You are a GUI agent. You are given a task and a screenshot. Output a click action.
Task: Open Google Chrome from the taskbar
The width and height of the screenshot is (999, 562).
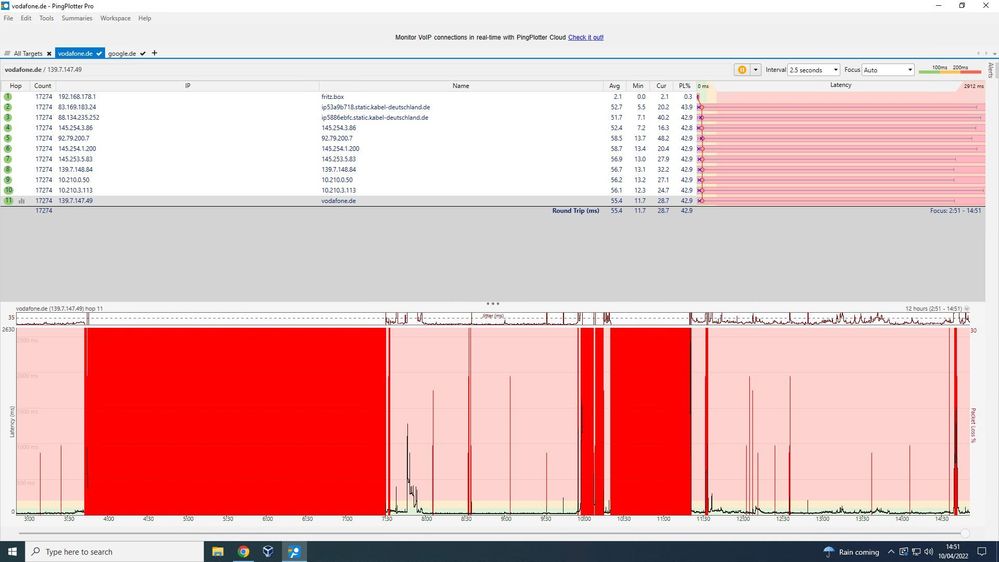point(243,552)
